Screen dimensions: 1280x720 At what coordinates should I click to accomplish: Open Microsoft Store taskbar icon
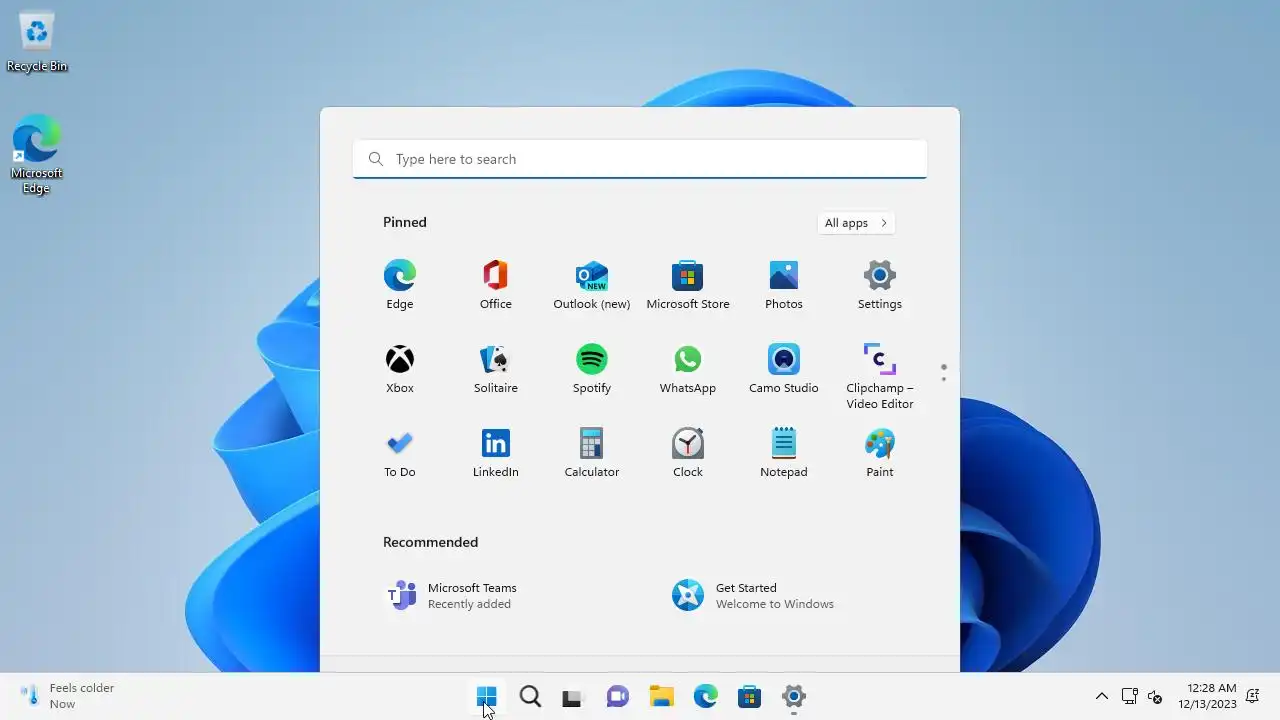pos(749,696)
